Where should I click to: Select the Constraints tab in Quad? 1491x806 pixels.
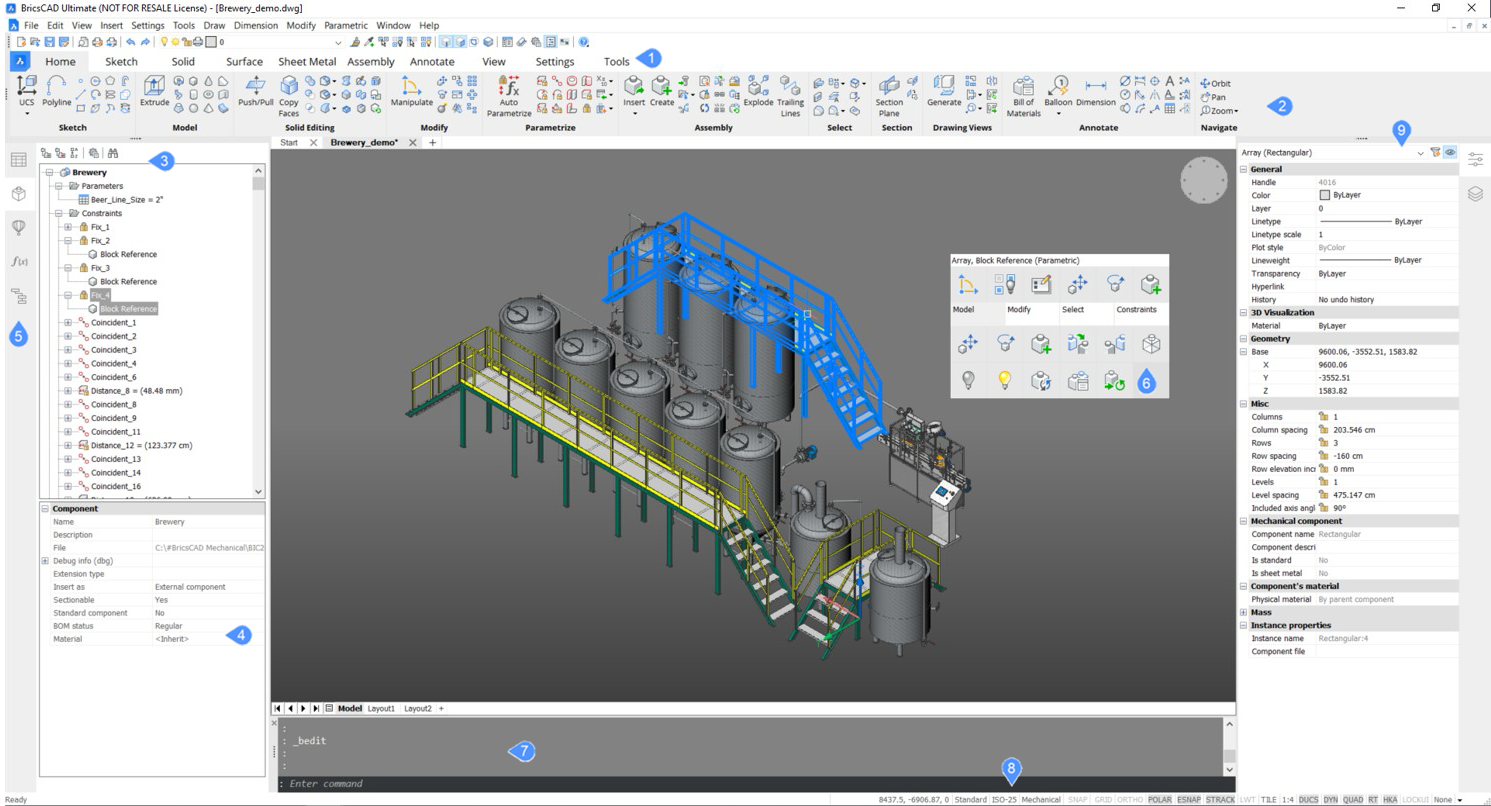pyautogui.click(x=1136, y=310)
